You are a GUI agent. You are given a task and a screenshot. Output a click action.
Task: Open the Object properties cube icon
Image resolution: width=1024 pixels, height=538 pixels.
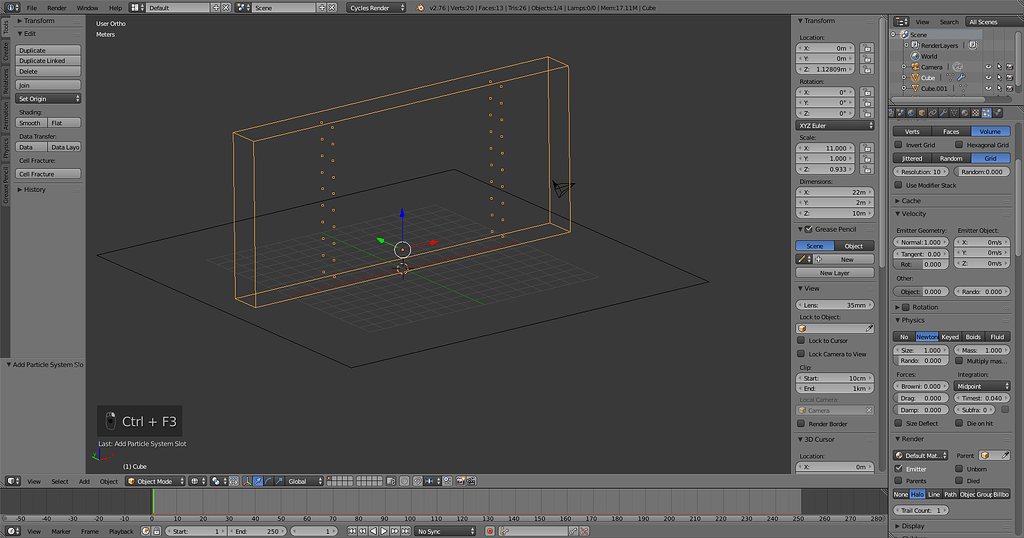[x=921, y=113]
